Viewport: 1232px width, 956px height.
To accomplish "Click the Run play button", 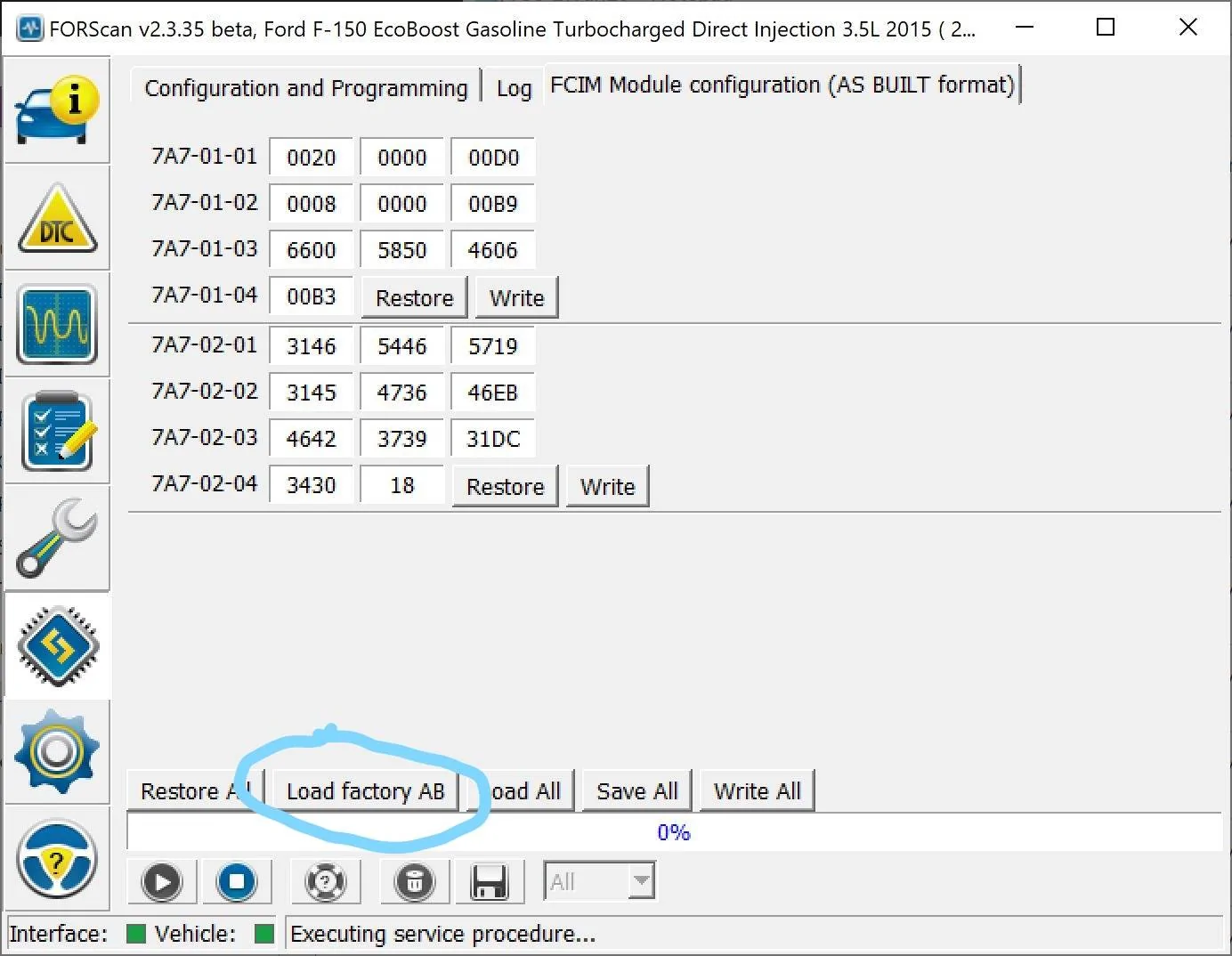I will (161, 882).
